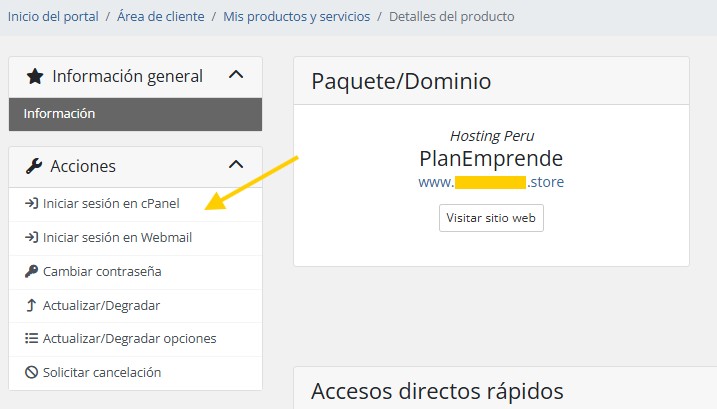Image resolution: width=717 pixels, height=409 pixels.
Task: Open Mis productos y servicios breadcrumb
Action: coord(296,16)
